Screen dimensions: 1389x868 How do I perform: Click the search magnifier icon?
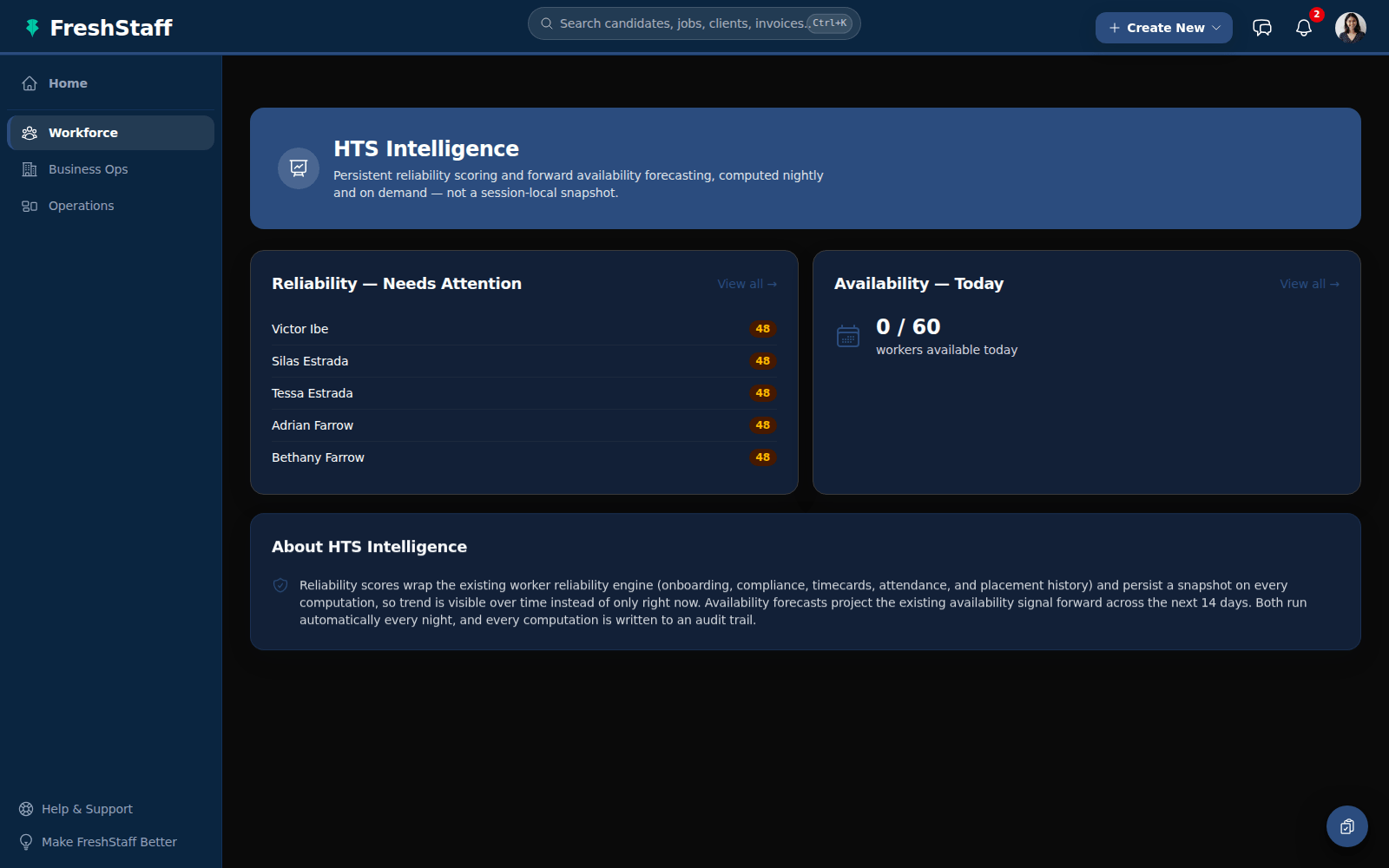[x=547, y=23]
